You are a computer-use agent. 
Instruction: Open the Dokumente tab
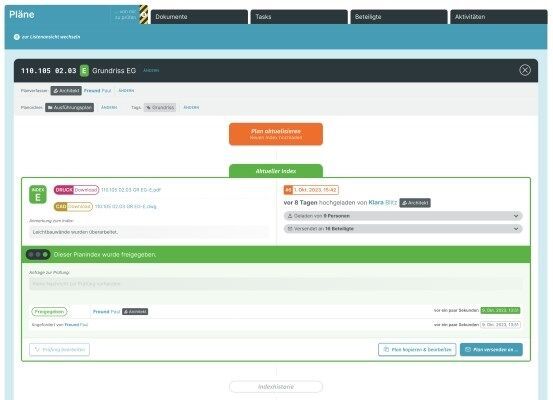(199, 17)
